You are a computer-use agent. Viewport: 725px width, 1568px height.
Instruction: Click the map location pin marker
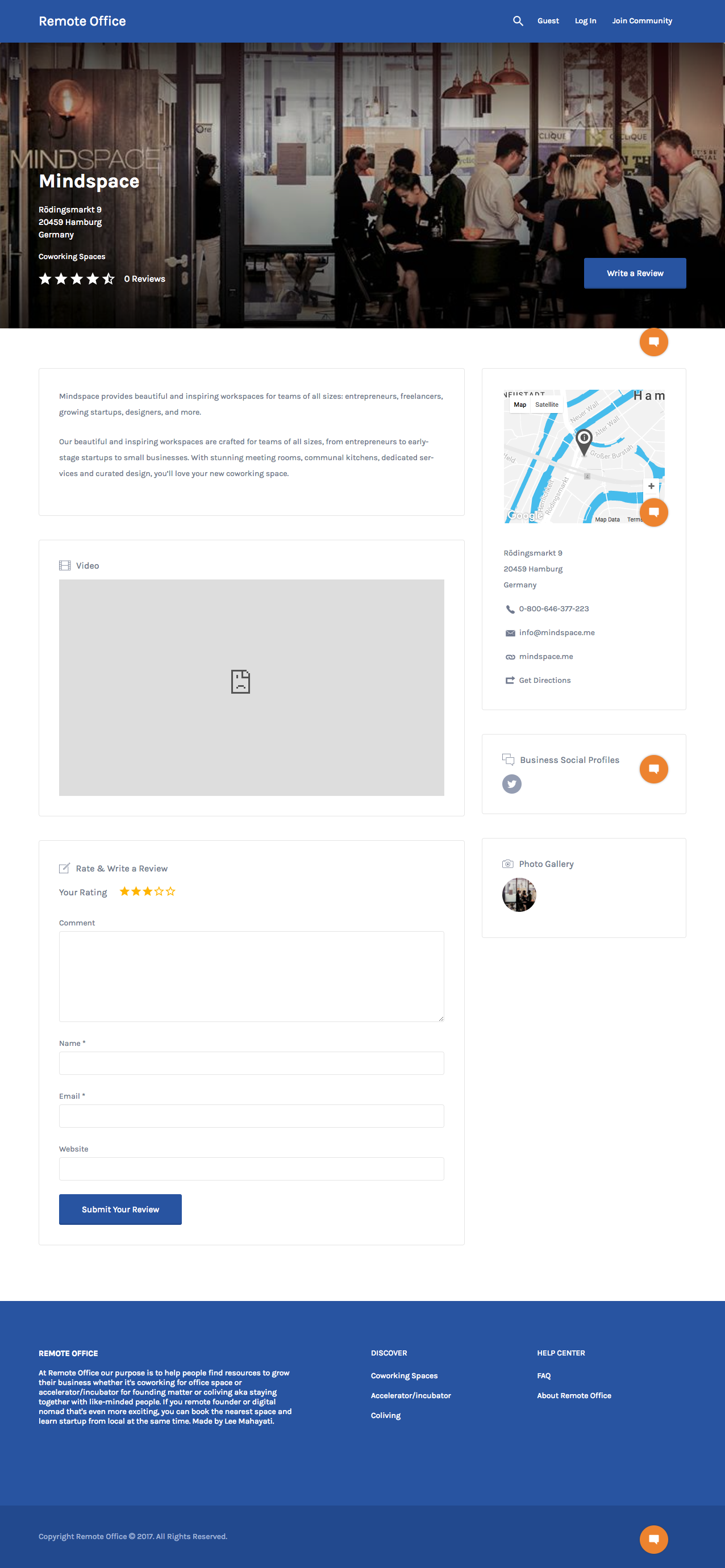pyautogui.click(x=584, y=443)
